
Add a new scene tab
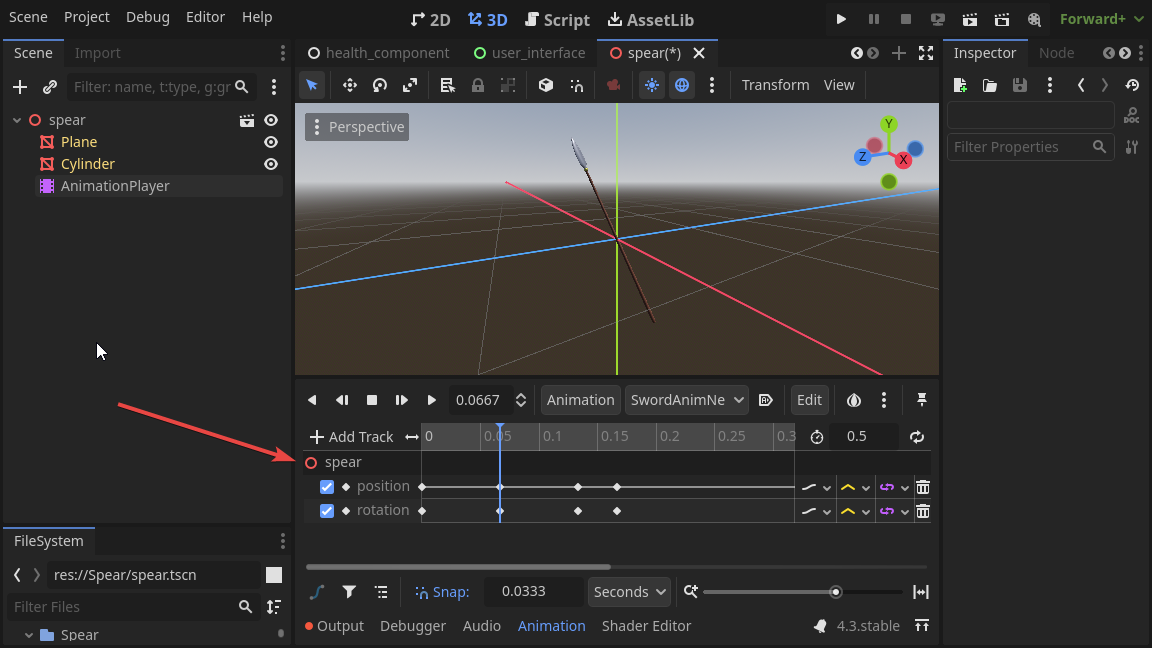[x=899, y=53]
